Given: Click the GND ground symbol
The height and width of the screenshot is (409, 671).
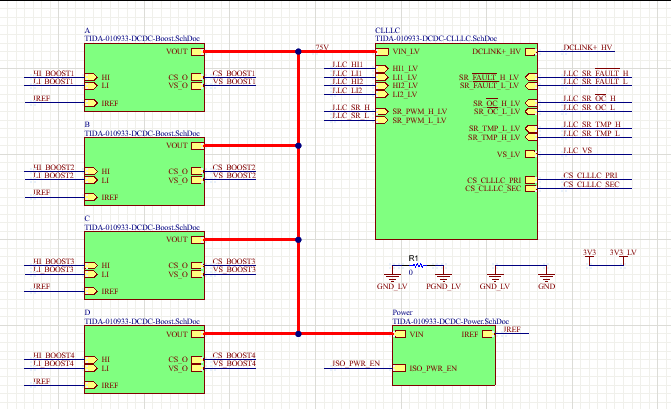Looking at the screenshot, I should coord(546,276).
